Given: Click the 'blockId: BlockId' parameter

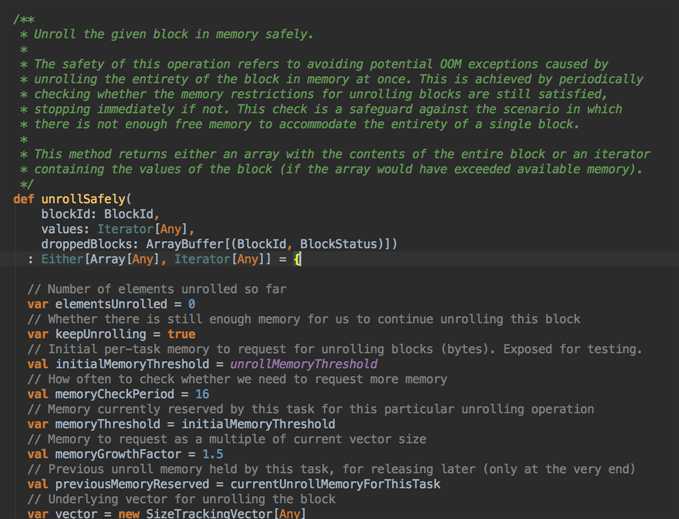Looking at the screenshot, I should (97, 214).
